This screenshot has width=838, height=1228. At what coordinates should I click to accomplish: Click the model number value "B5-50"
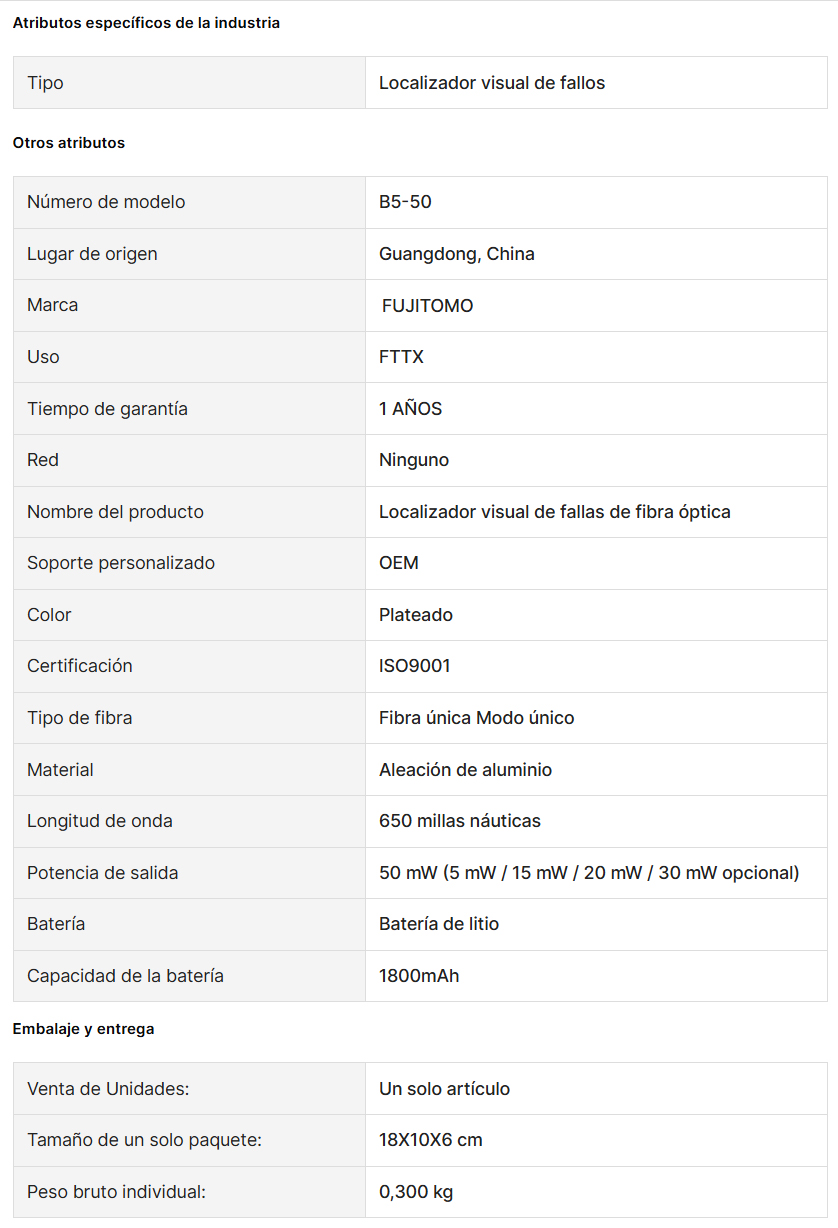click(x=405, y=202)
